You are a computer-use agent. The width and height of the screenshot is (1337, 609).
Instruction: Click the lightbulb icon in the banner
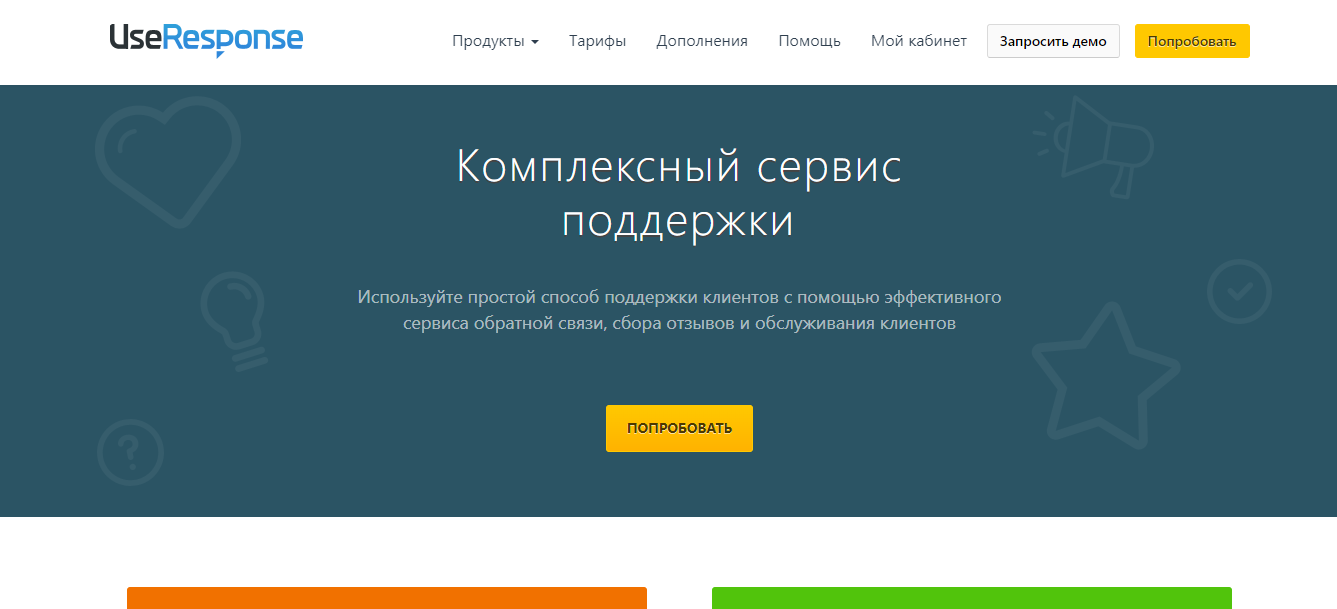click(x=234, y=320)
